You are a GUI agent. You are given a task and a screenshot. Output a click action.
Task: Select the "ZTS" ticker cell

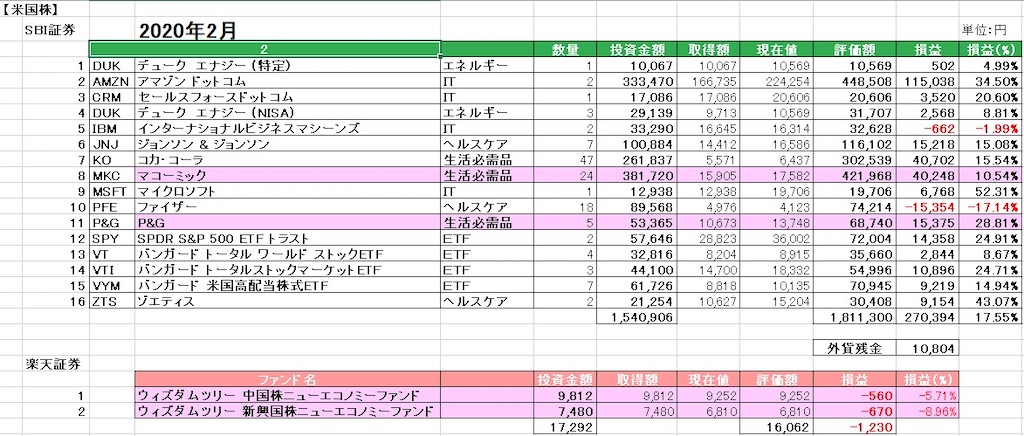click(112, 301)
